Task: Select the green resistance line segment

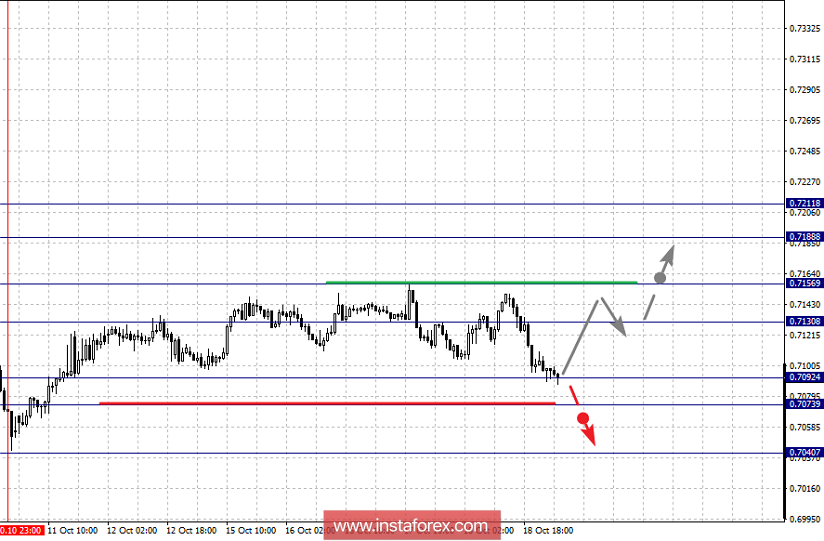Action: [481, 282]
